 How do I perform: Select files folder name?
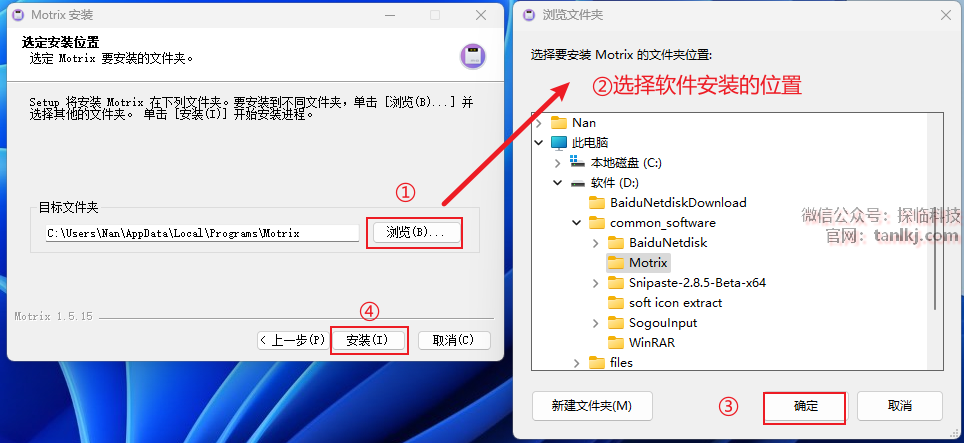621,363
